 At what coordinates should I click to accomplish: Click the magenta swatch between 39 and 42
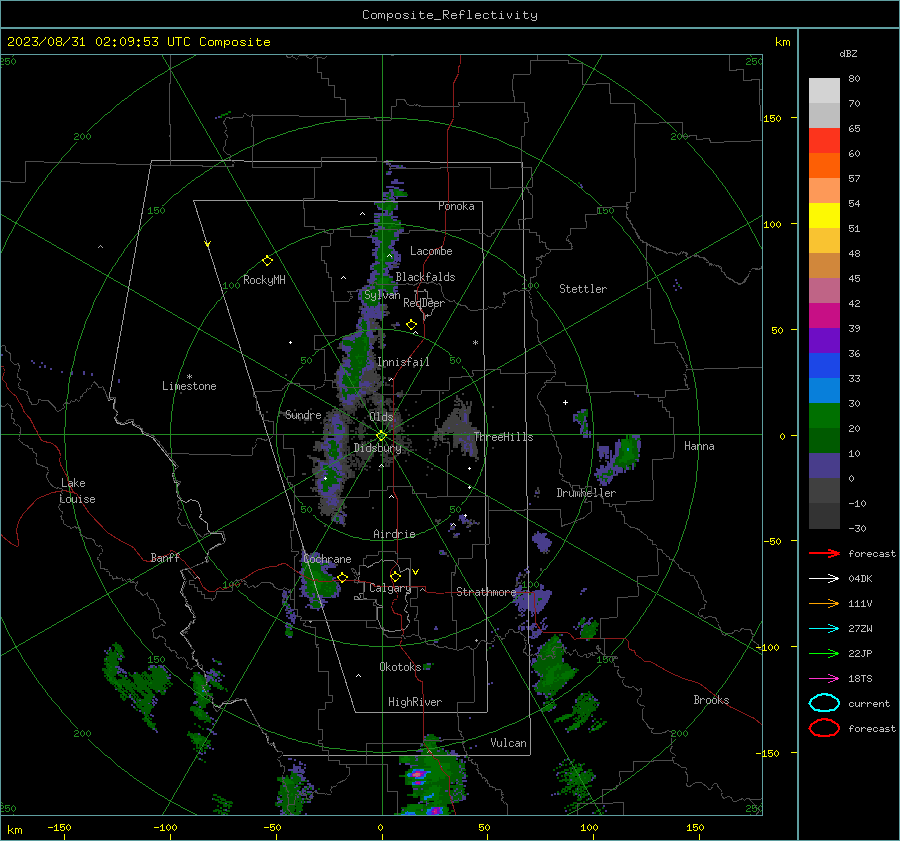pyautogui.click(x=824, y=316)
